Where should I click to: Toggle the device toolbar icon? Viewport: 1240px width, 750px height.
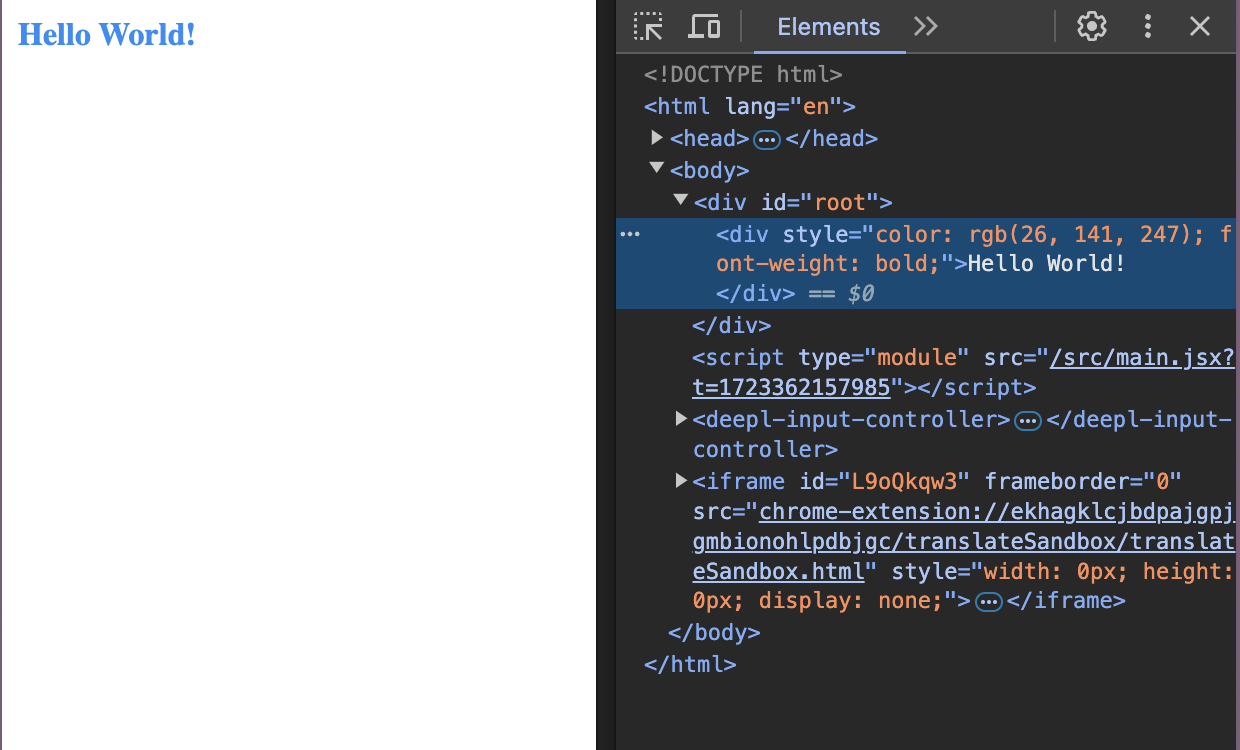coord(704,26)
